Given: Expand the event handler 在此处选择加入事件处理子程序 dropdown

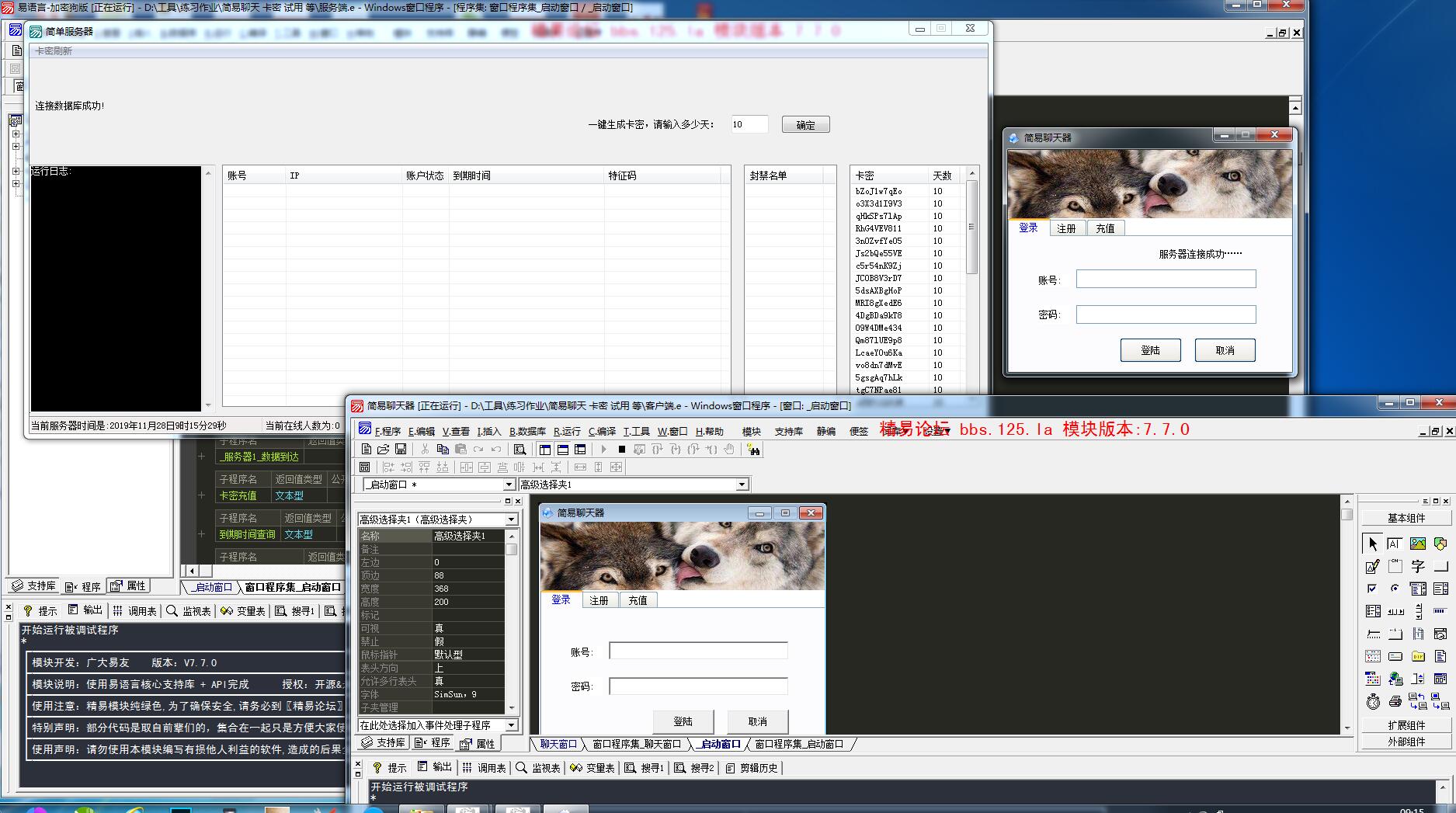Looking at the screenshot, I should tap(511, 725).
